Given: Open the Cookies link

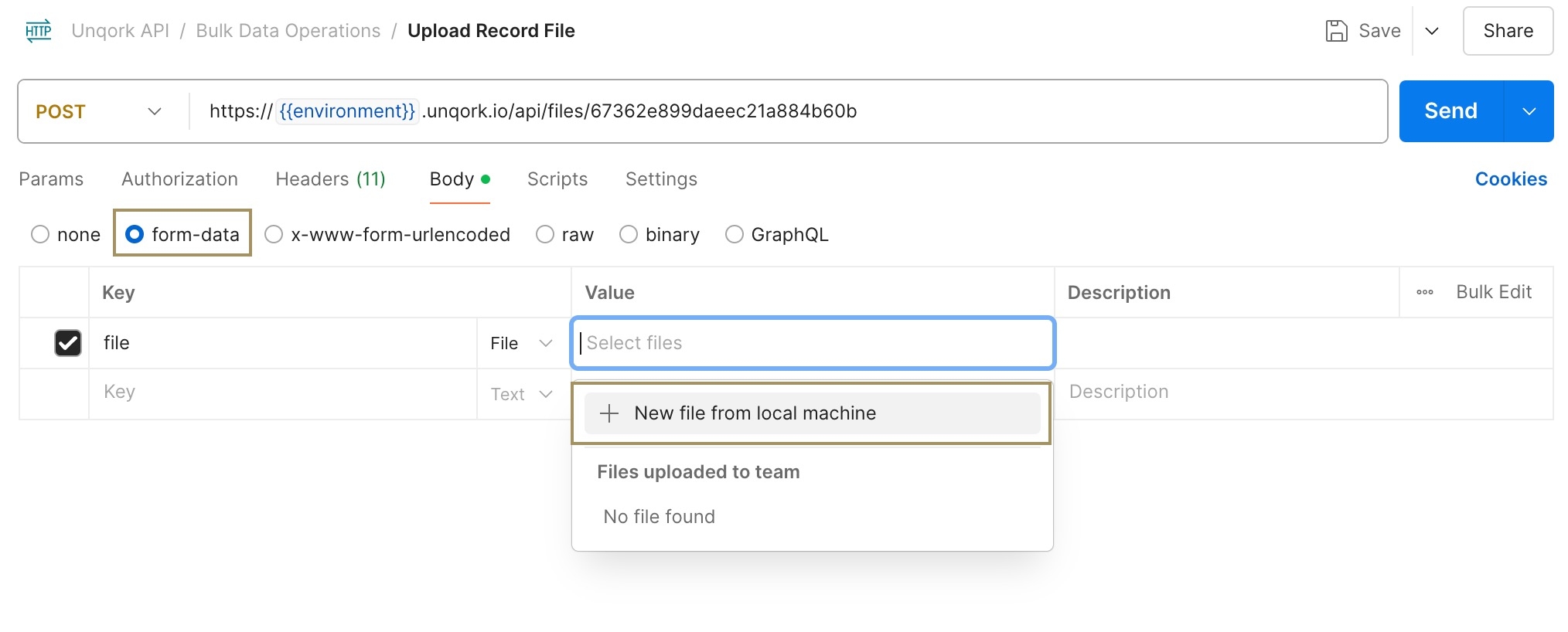Looking at the screenshot, I should pyautogui.click(x=1511, y=179).
